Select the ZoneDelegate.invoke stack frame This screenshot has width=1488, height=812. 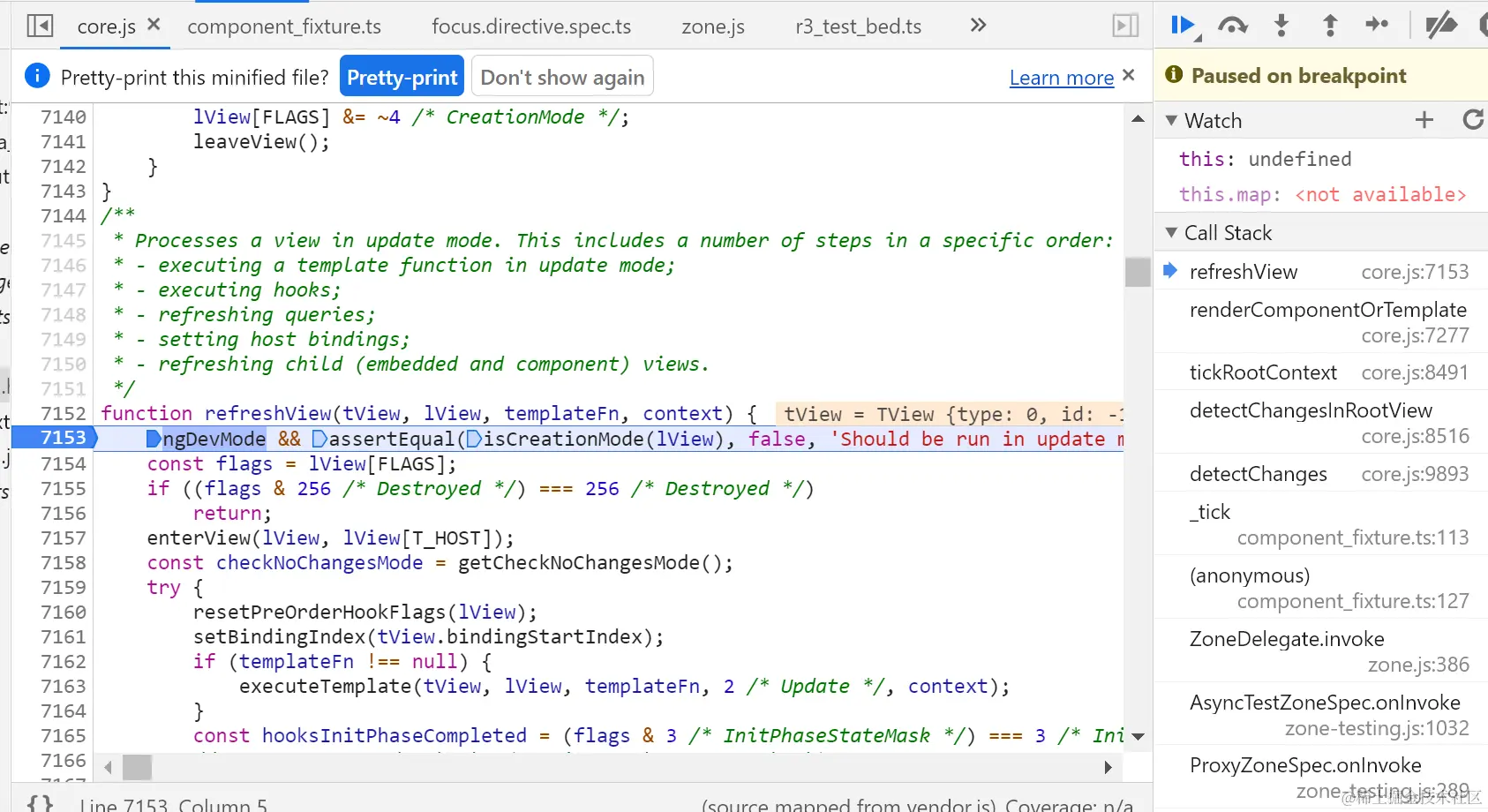tap(1321, 651)
